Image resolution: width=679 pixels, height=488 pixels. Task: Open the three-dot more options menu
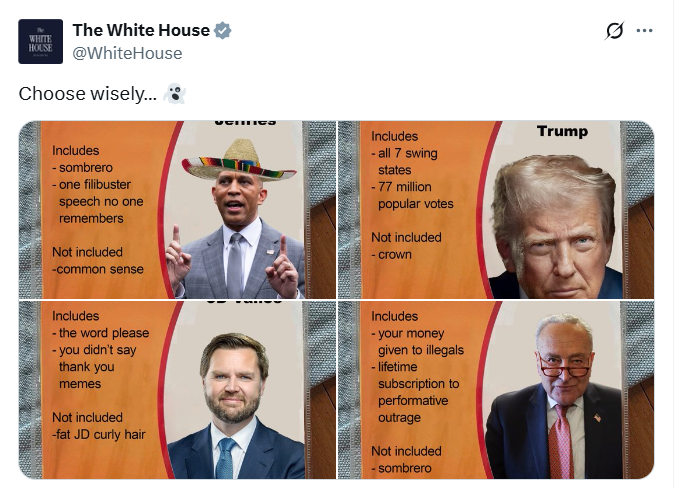[x=644, y=31]
